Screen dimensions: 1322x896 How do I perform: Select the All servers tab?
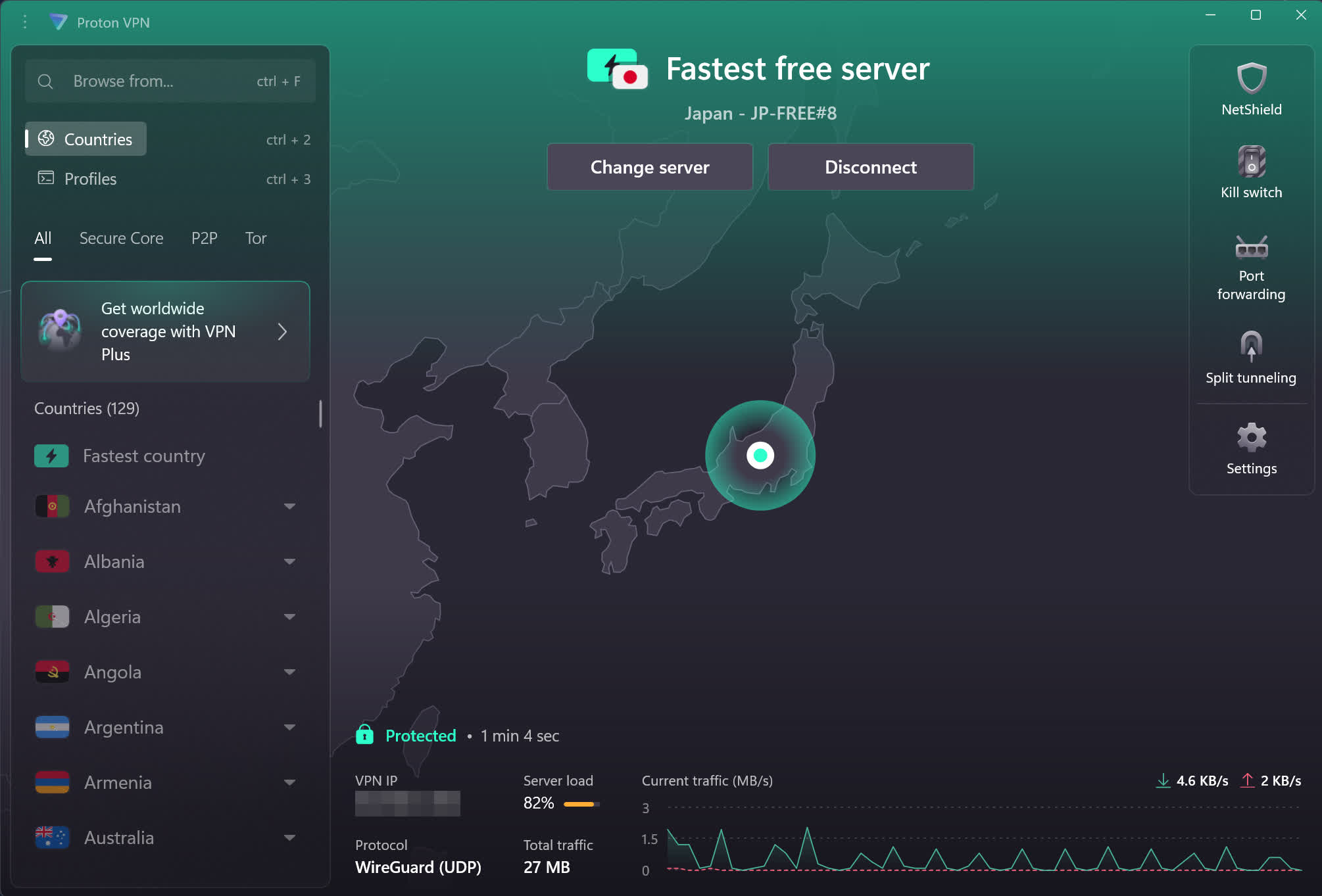tap(43, 238)
